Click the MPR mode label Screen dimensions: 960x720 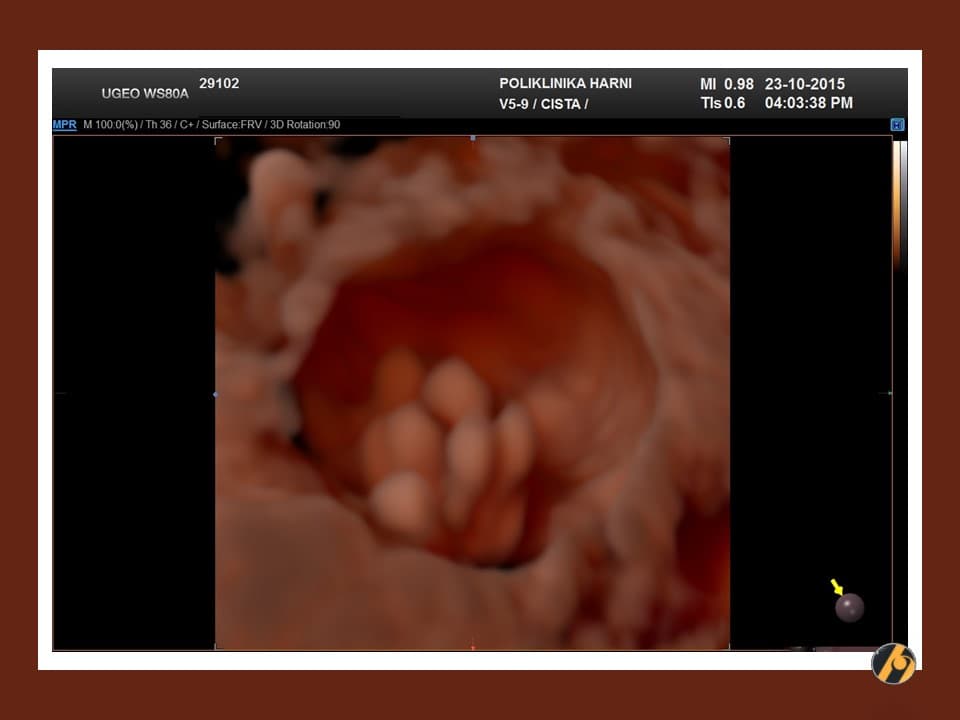pos(64,125)
